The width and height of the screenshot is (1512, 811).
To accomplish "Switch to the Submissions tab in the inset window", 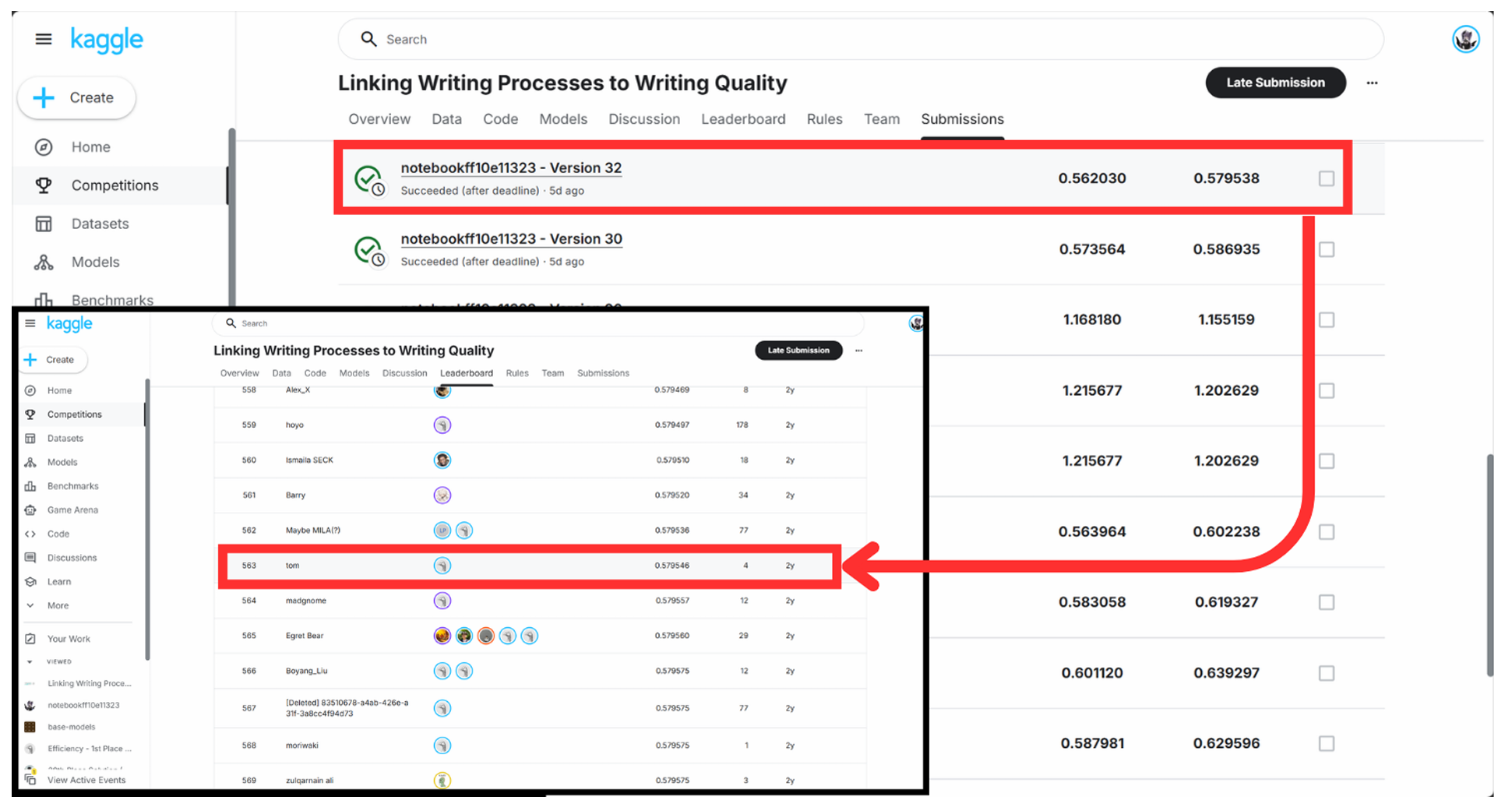I will pos(603,373).
